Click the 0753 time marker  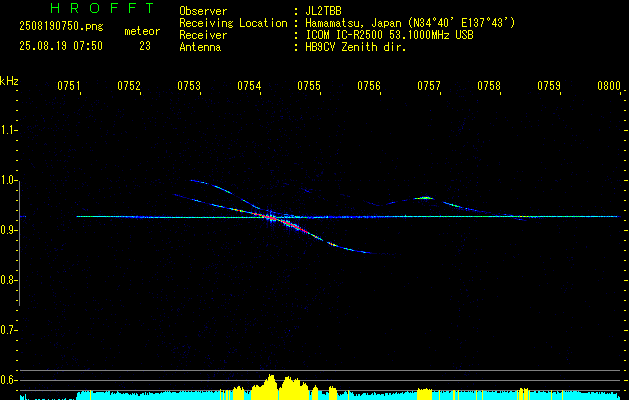[189, 86]
